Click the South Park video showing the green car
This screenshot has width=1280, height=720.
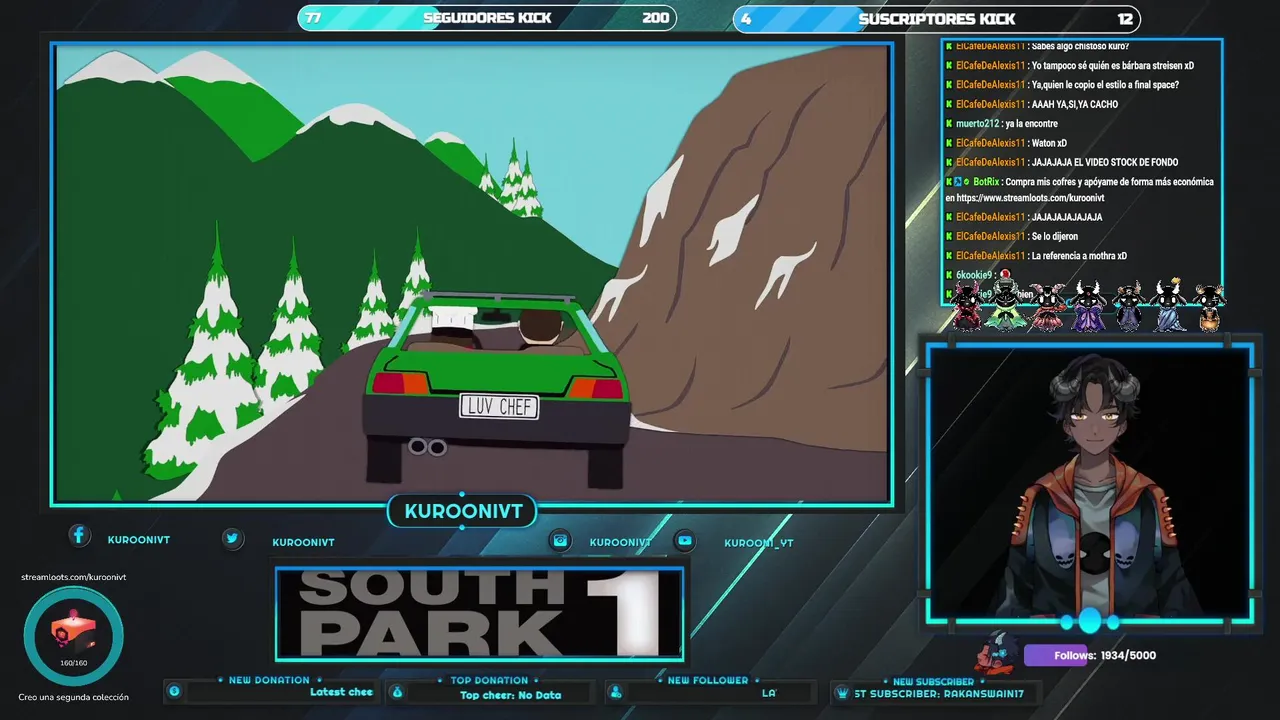coord(472,273)
